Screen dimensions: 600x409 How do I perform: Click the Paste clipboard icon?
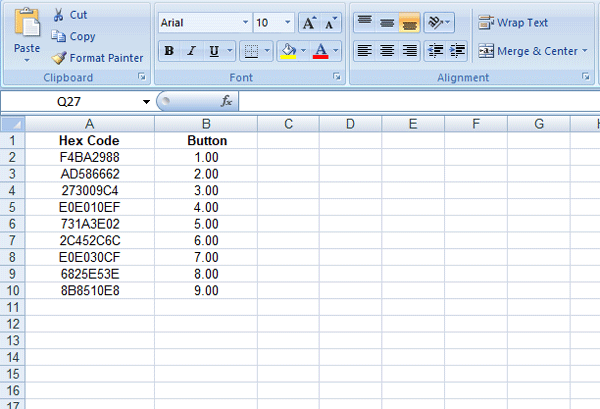click(x=27, y=23)
